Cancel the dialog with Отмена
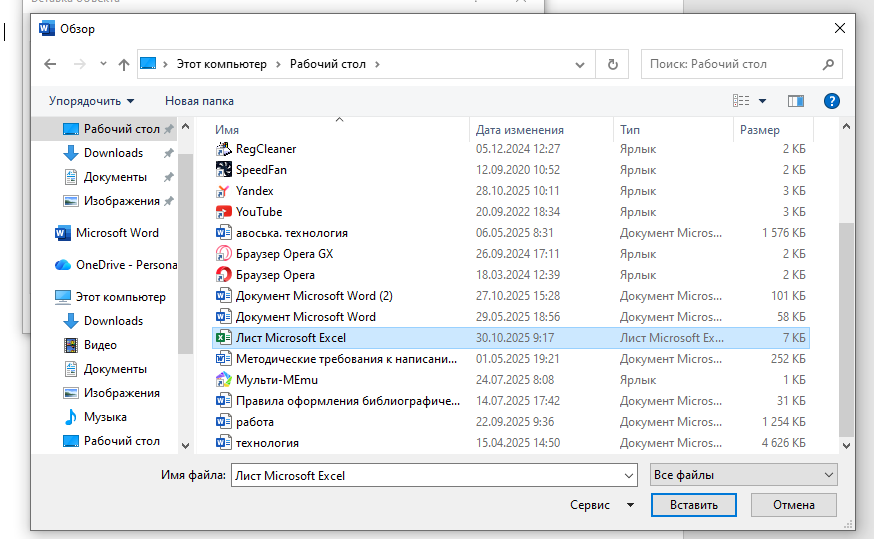Screen dimensions: 874x539 coord(794,505)
